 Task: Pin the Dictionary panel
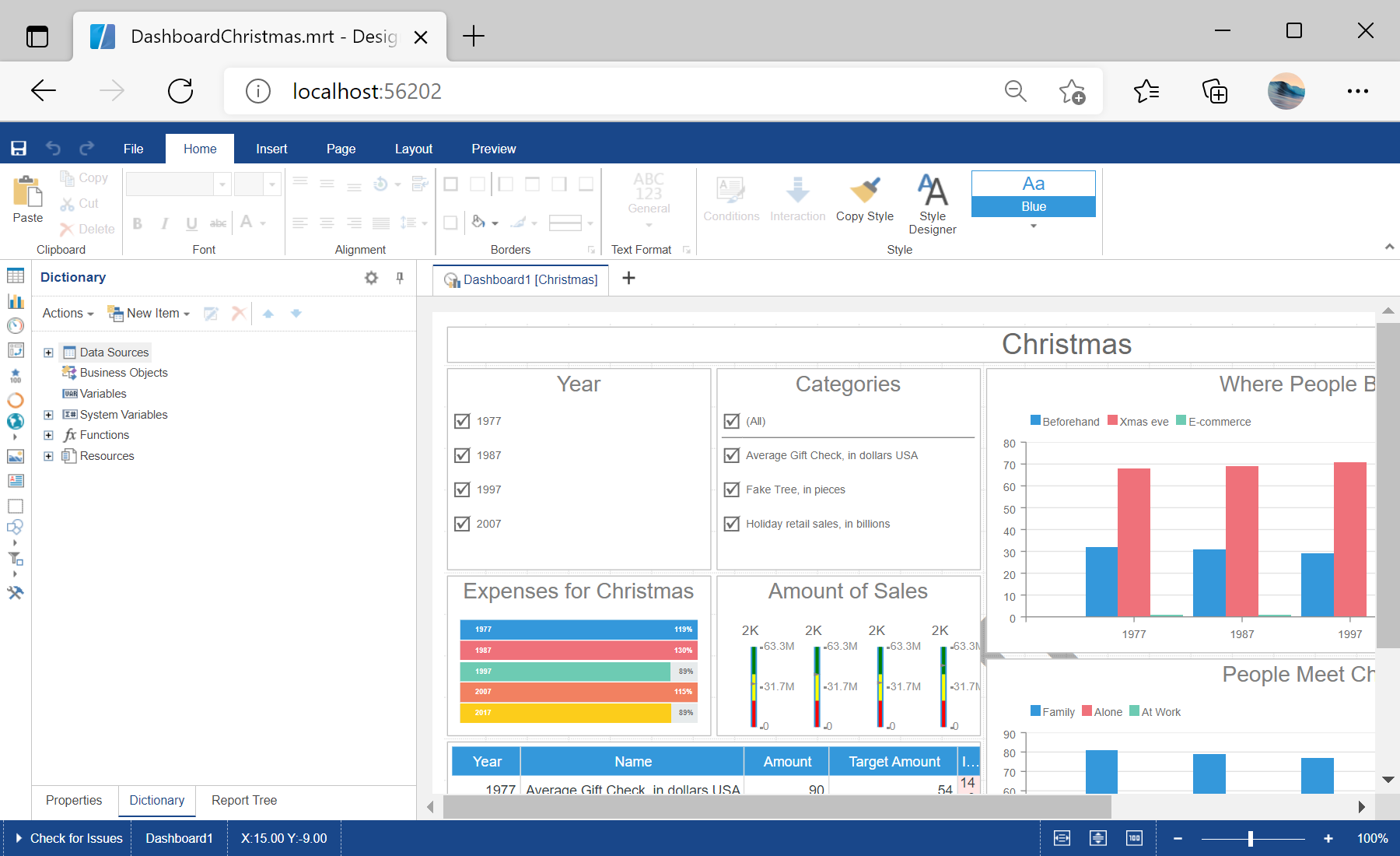(x=400, y=278)
